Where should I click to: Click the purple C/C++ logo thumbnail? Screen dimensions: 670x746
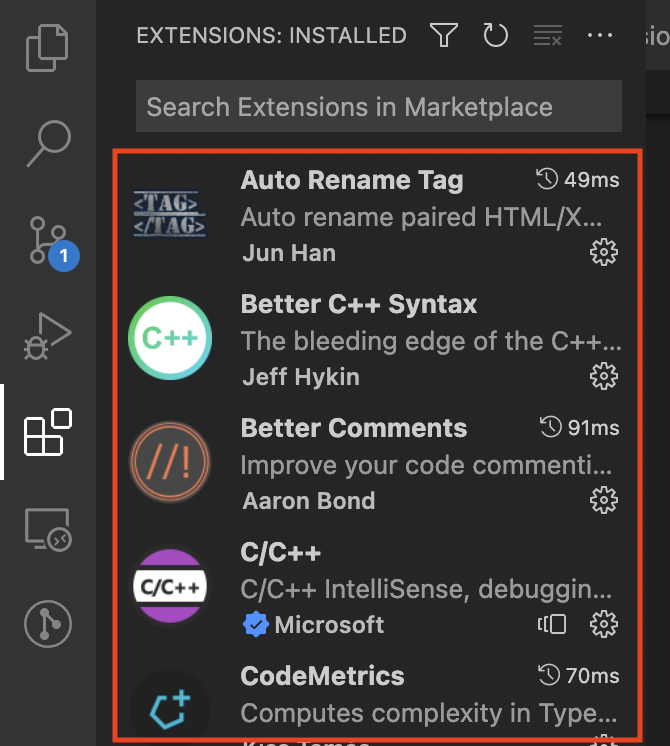point(170,586)
